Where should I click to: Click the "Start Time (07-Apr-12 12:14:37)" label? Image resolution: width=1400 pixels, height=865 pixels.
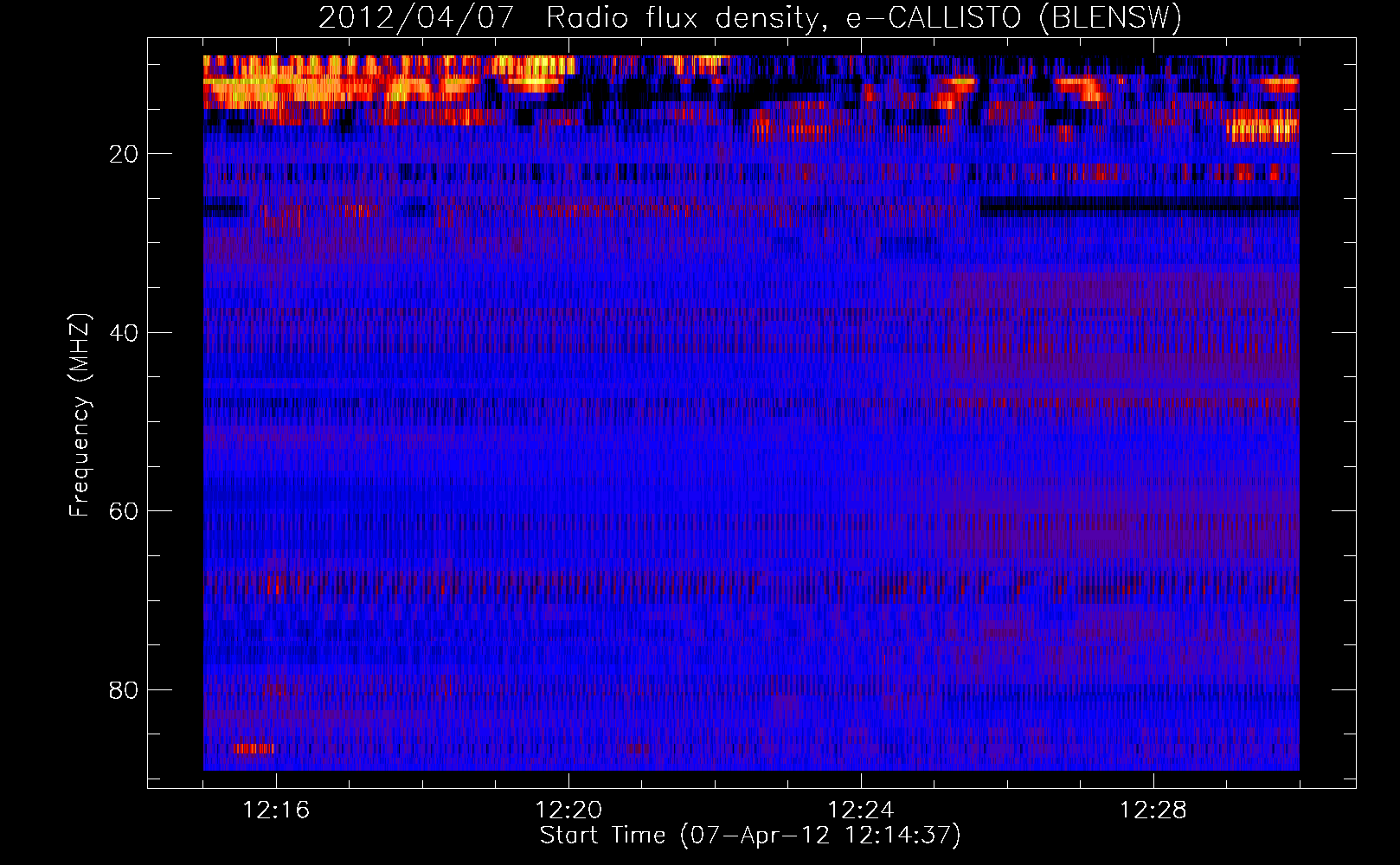click(750, 836)
